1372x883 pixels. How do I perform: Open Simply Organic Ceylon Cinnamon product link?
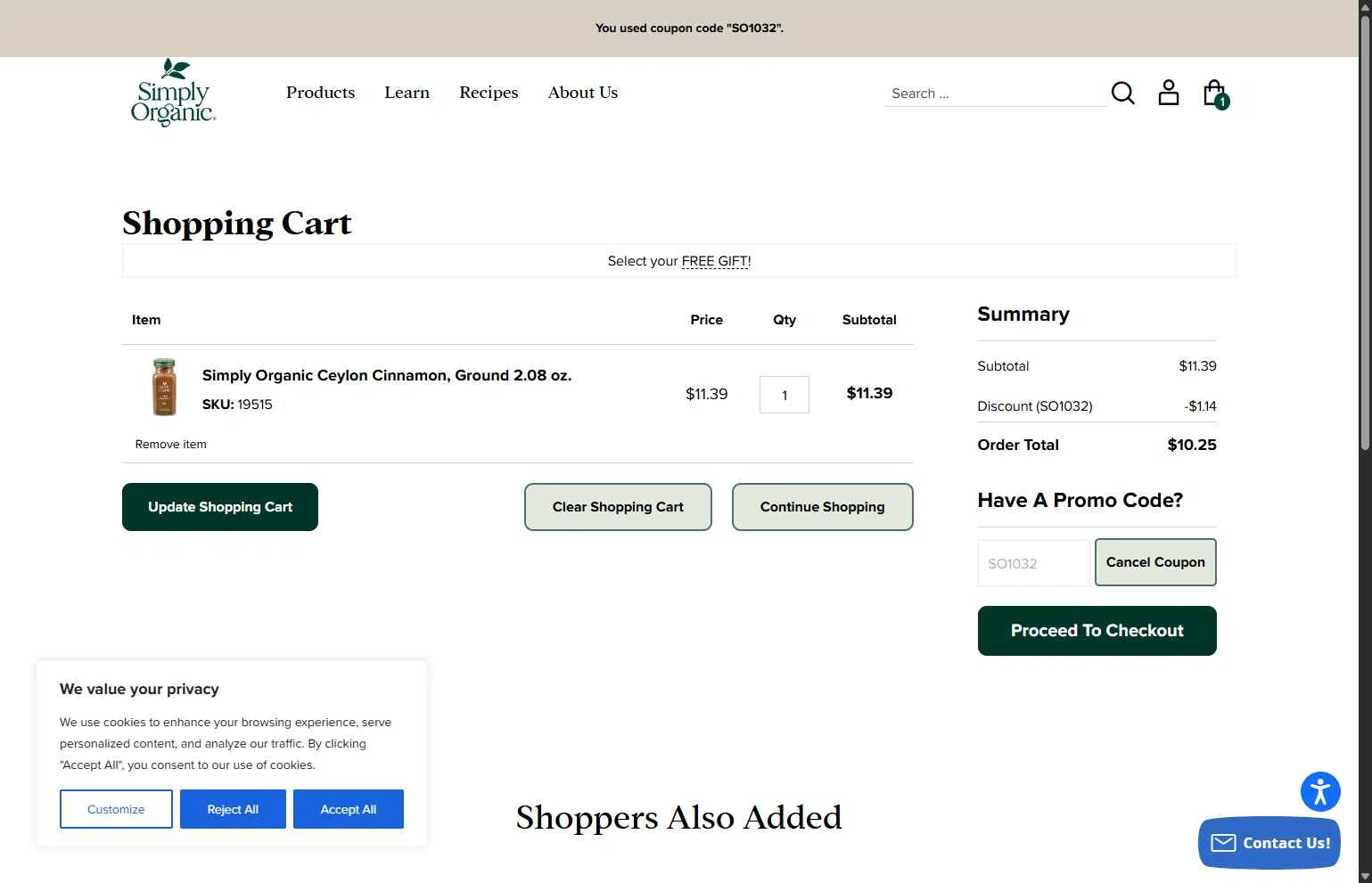[x=387, y=375]
